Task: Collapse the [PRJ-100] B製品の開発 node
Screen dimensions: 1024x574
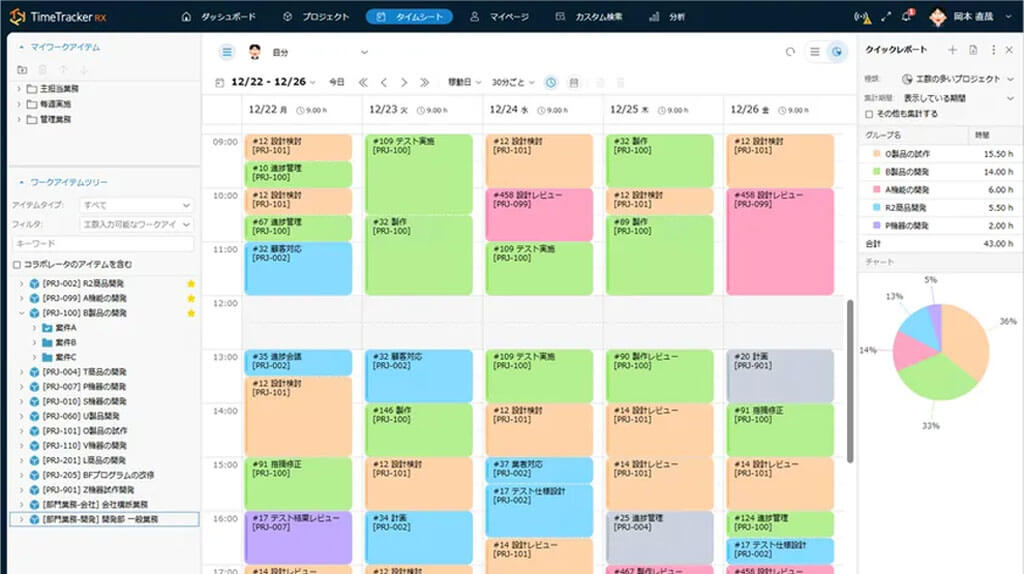Action: click(22, 313)
